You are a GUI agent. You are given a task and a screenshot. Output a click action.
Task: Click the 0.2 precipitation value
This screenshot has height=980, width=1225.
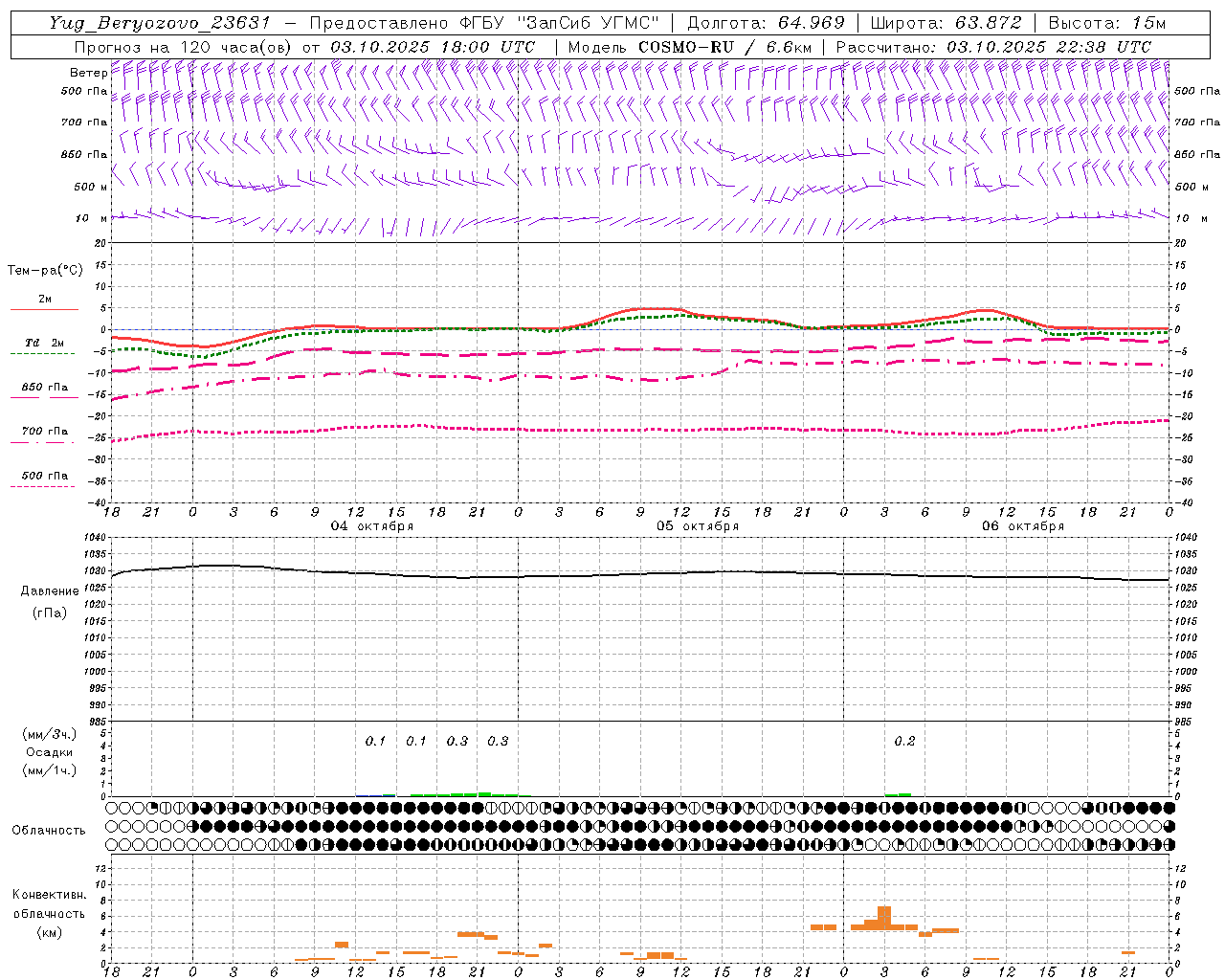[904, 741]
